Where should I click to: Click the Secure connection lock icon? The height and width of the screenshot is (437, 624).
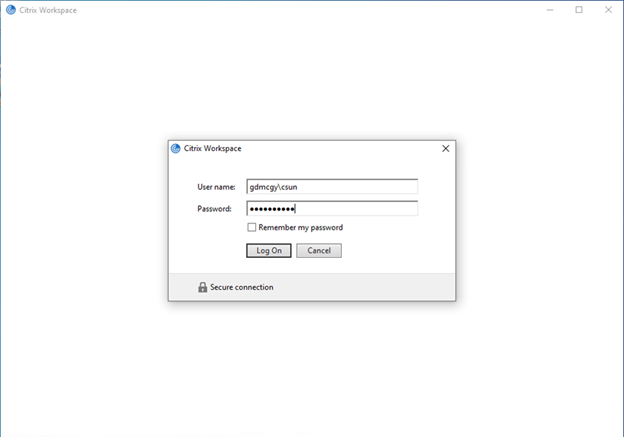coord(203,287)
